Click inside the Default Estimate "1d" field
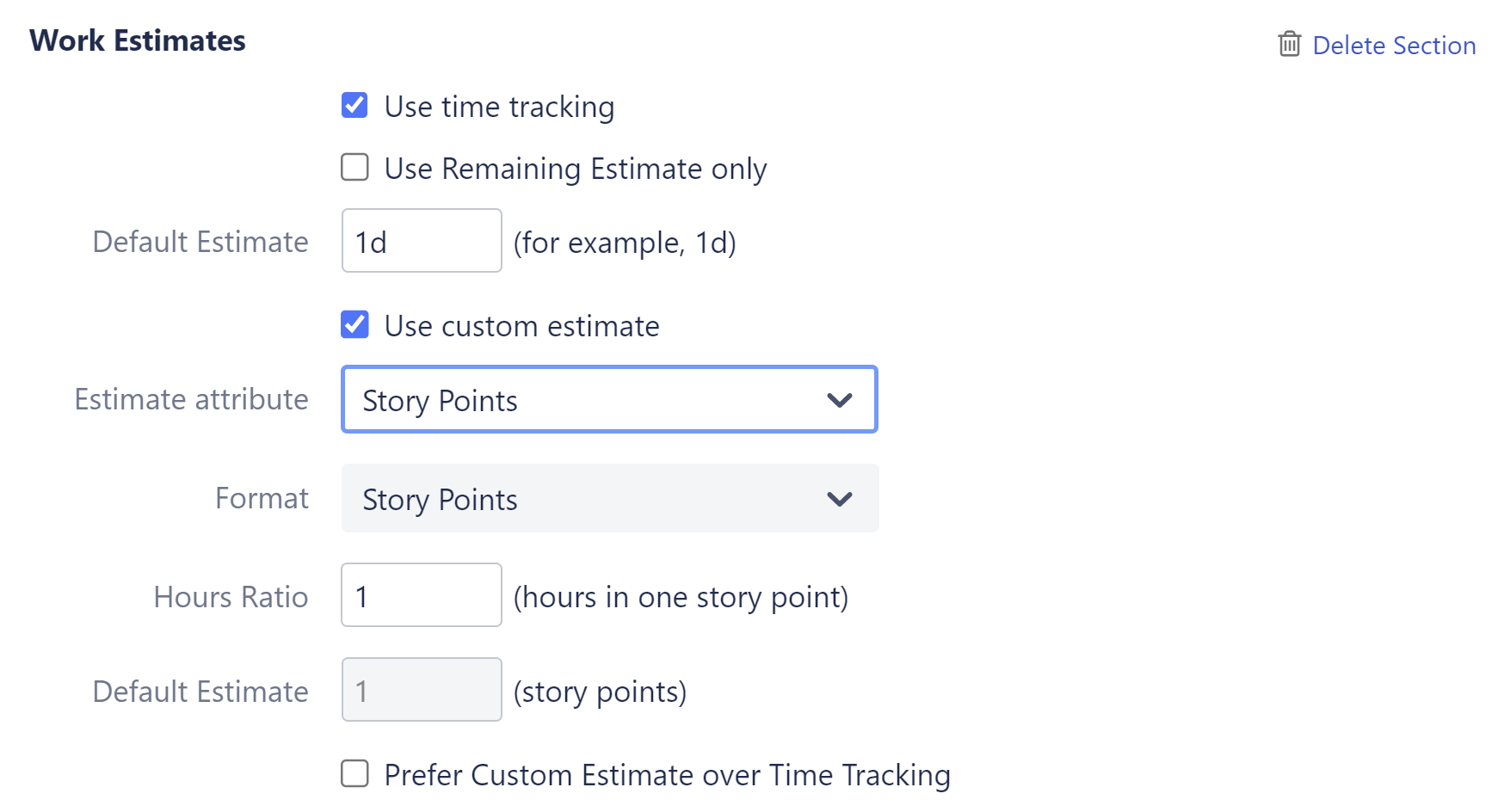The height and width of the screenshot is (812, 1504). point(422,241)
